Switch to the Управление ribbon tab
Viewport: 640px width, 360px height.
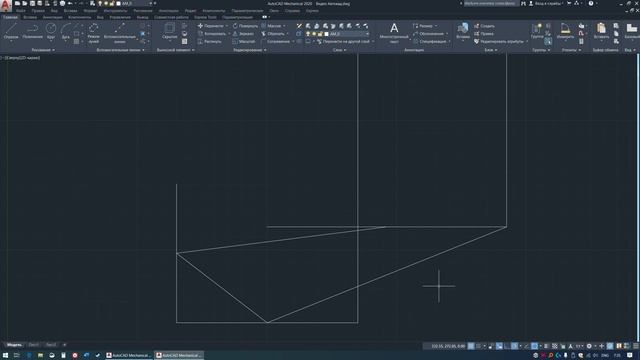tap(120, 17)
